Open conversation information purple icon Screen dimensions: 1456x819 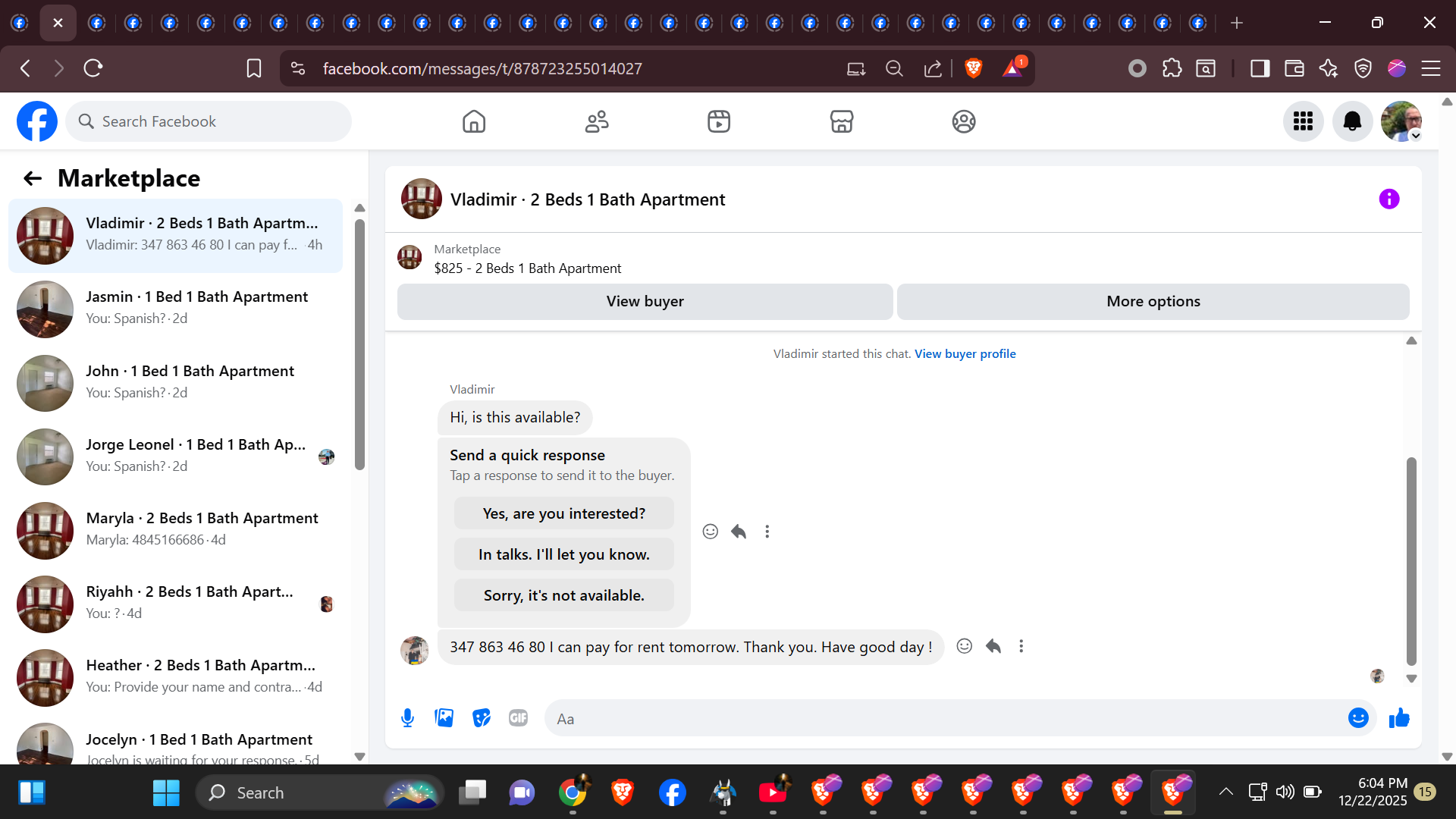(1389, 199)
